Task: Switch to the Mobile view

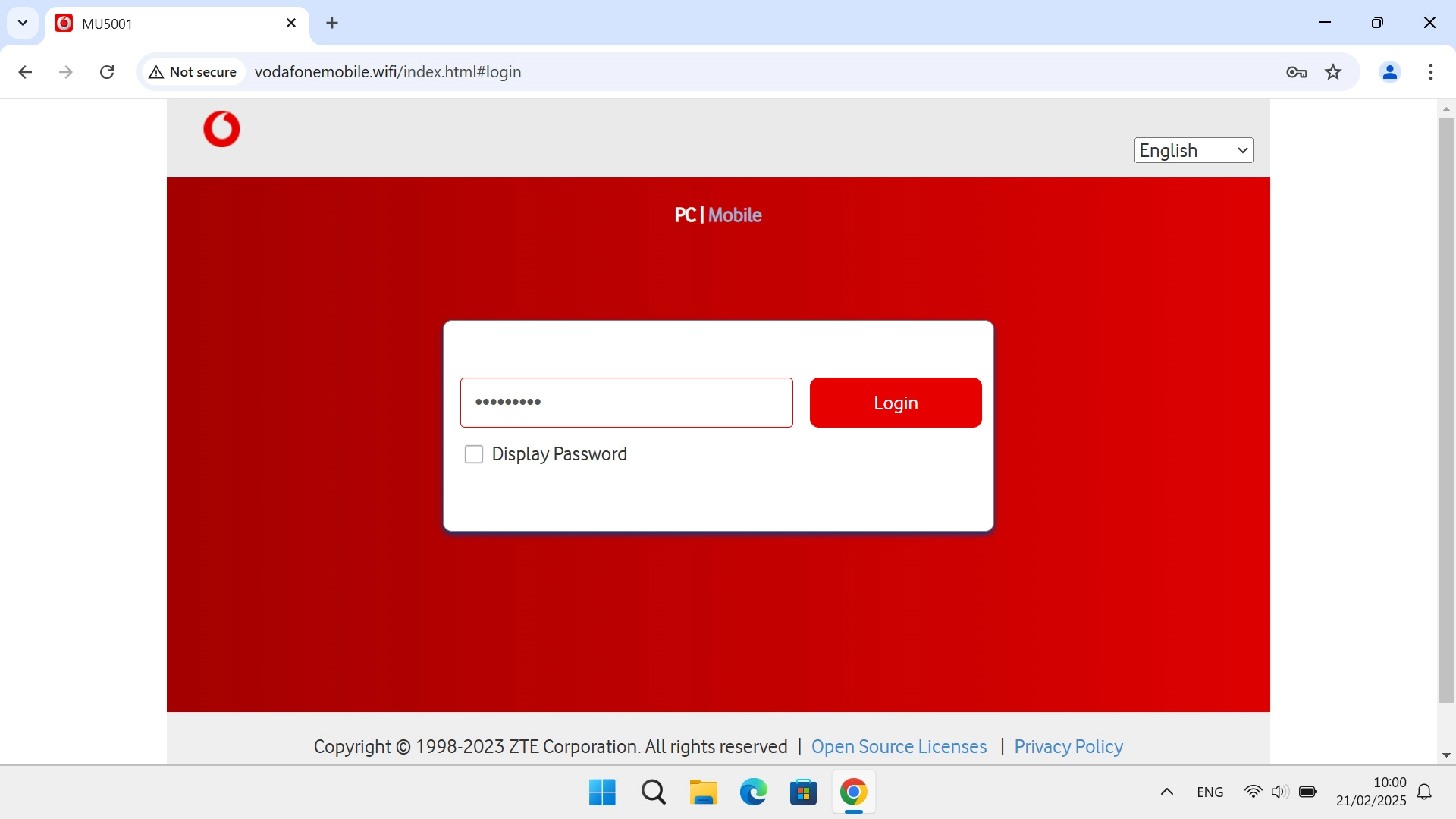Action: [735, 215]
